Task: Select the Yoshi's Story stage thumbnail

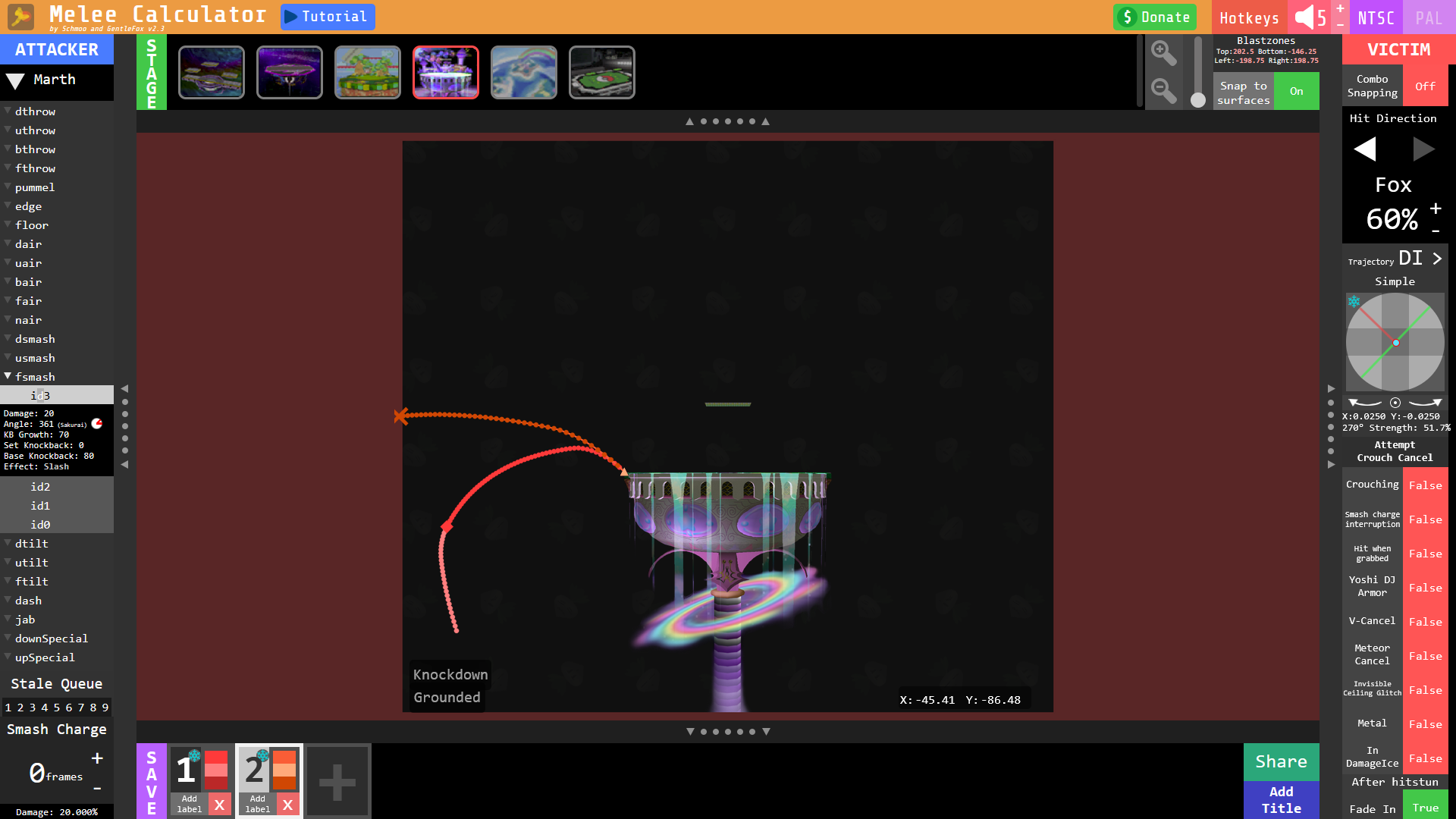Action: [368, 73]
